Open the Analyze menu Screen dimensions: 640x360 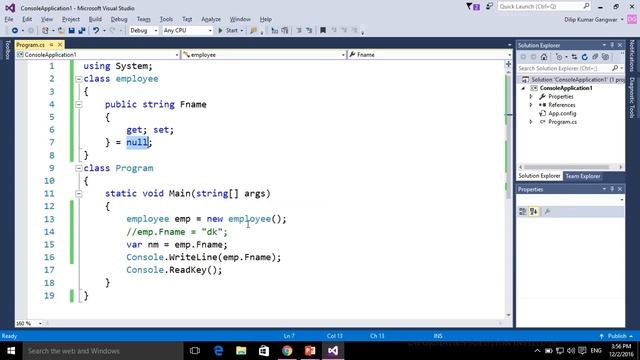tap(211, 19)
